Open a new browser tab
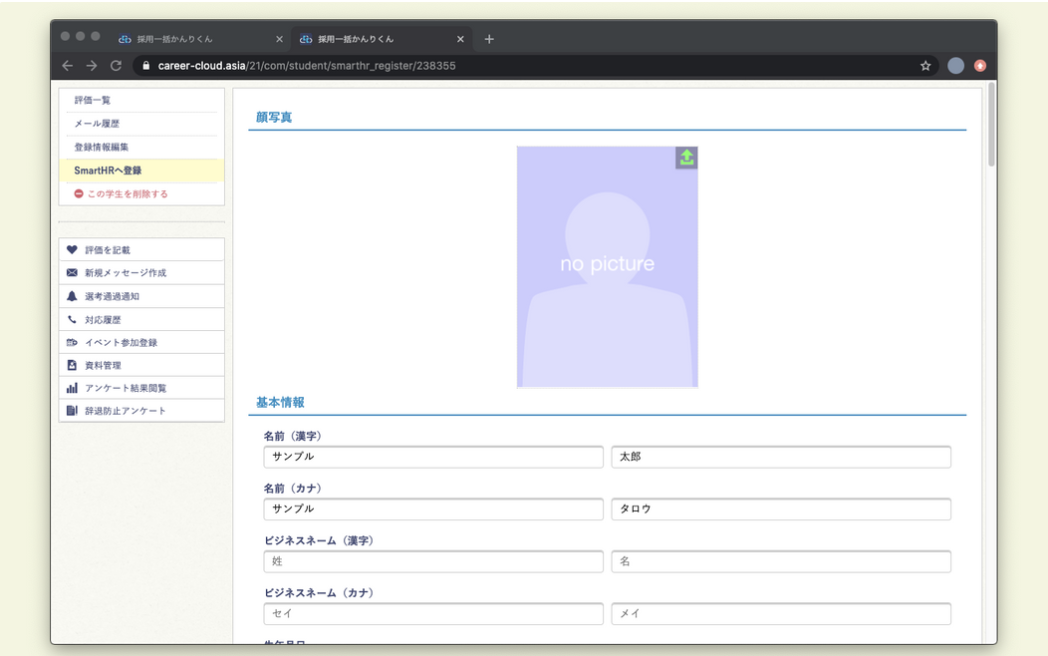This screenshot has height=656, width=1048. click(489, 39)
